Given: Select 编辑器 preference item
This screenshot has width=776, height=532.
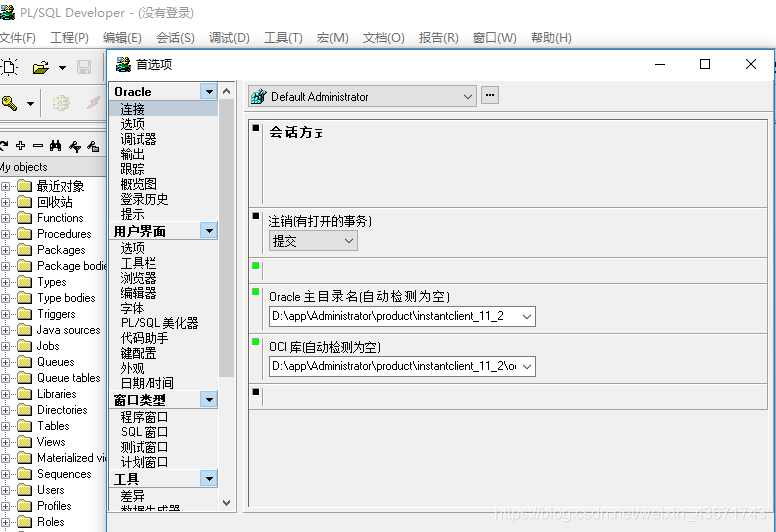Looking at the screenshot, I should [x=138, y=293].
